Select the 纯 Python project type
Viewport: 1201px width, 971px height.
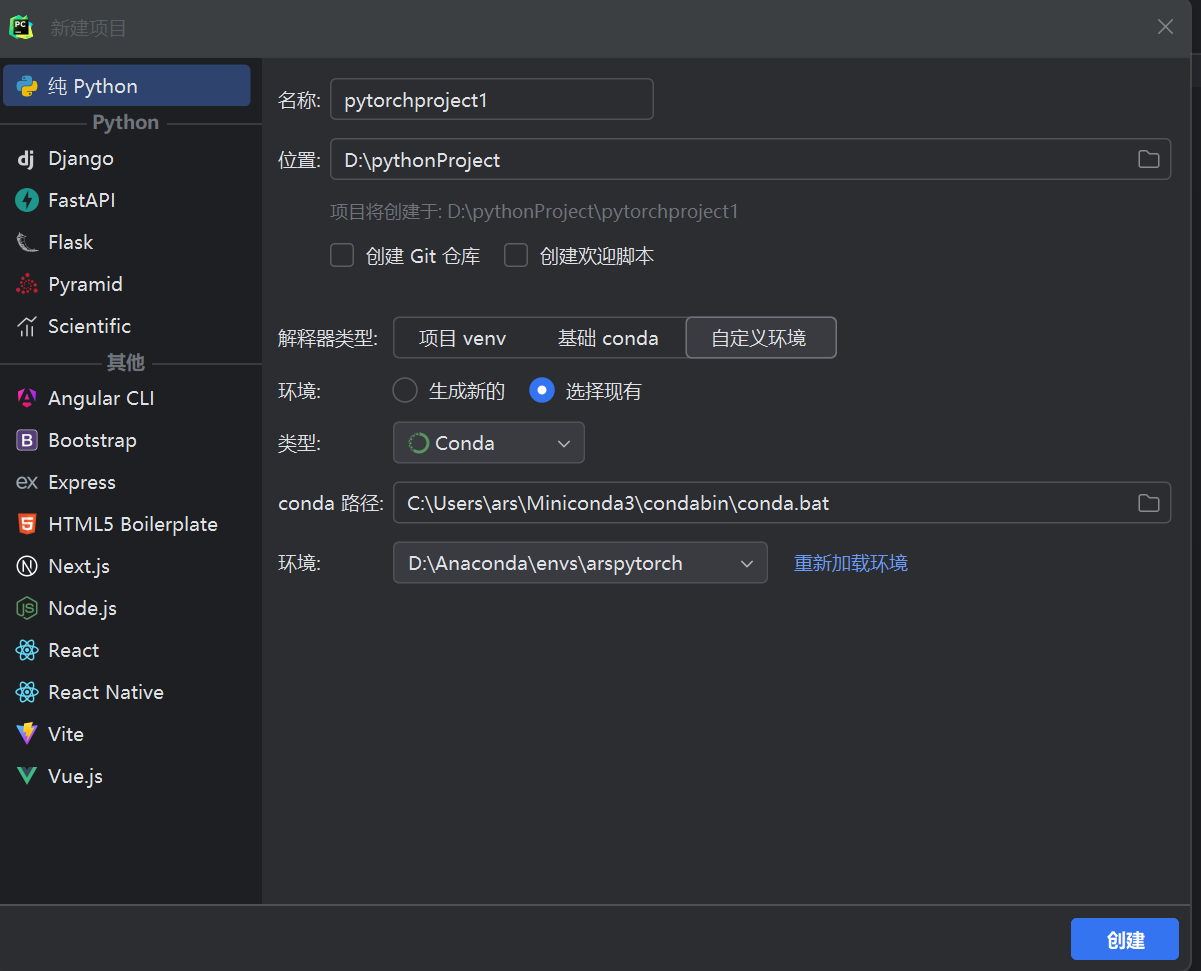coord(127,86)
